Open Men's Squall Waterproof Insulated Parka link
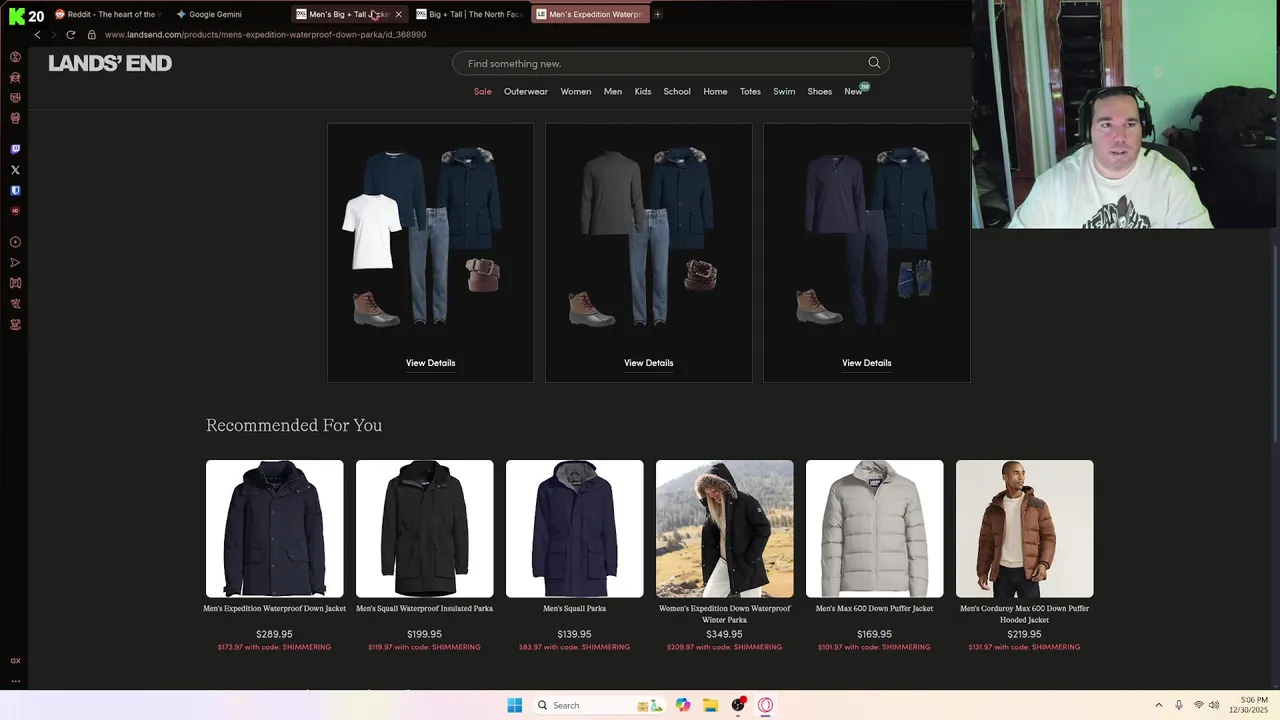This screenshot has width=1280, height=720. pos(424,608)
